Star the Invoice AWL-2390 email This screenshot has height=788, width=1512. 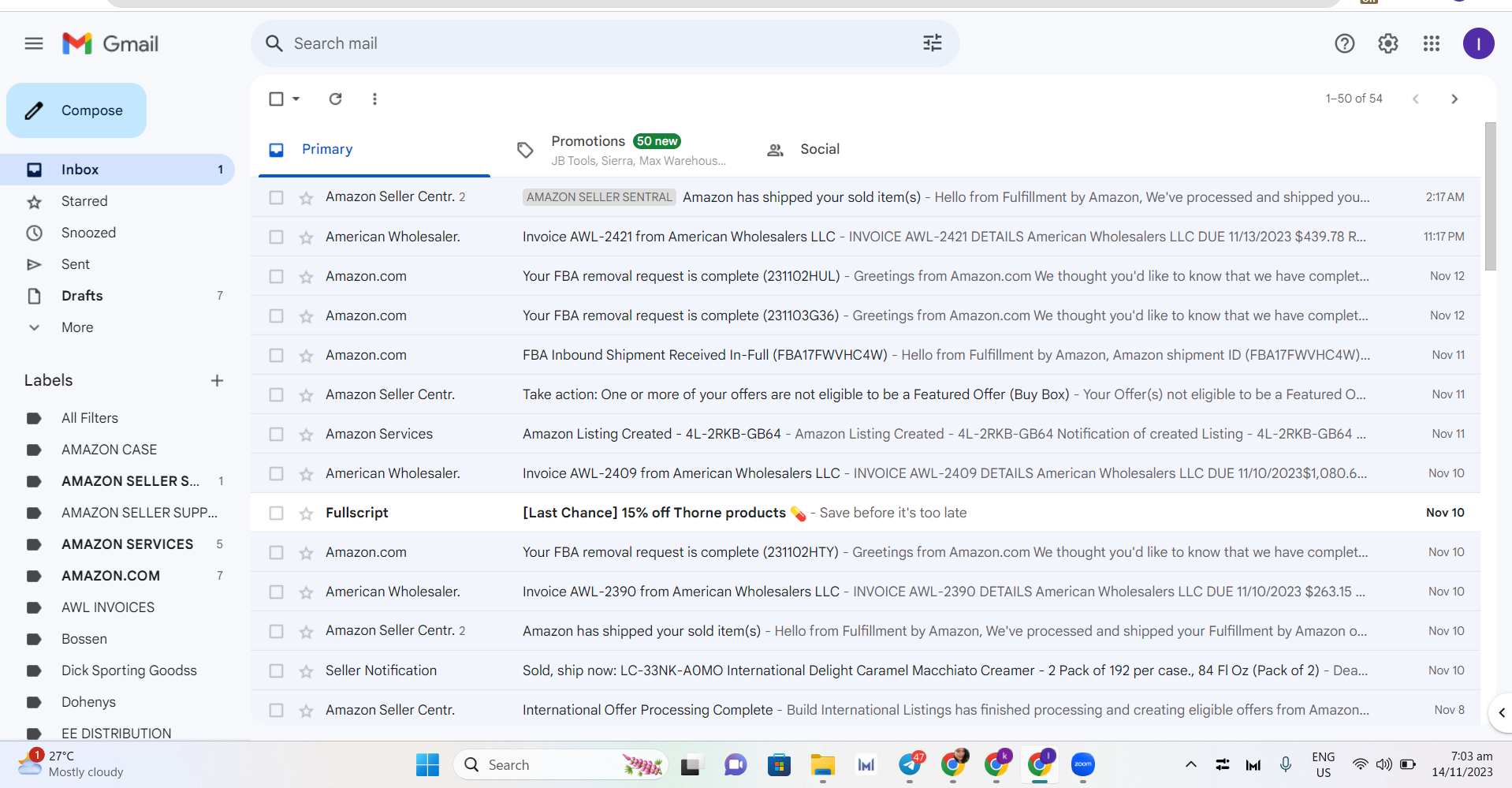pyautogui.click(x=306, y=592)
